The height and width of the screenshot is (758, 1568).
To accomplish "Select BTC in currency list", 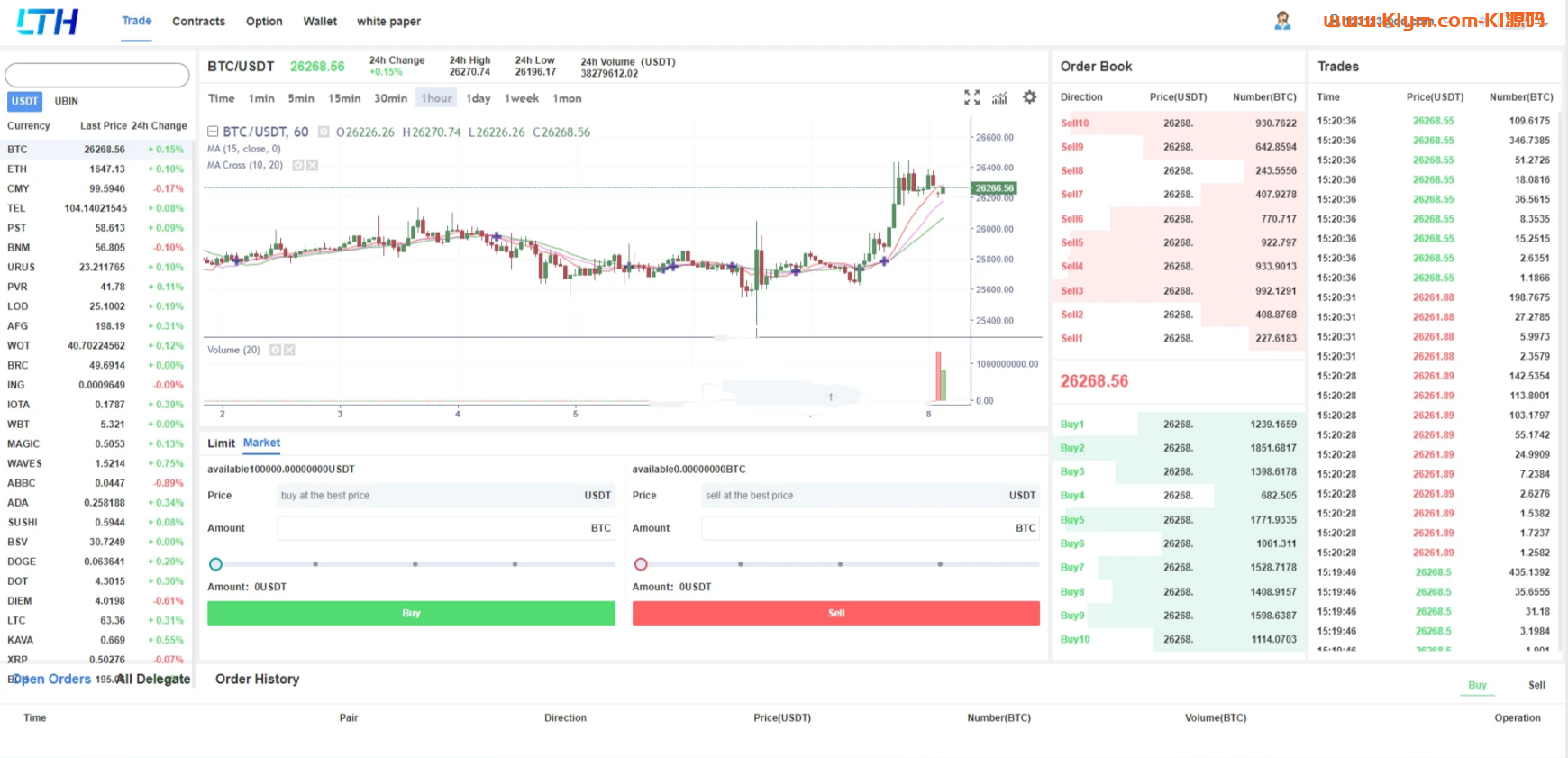I will [x=97, y=150].
